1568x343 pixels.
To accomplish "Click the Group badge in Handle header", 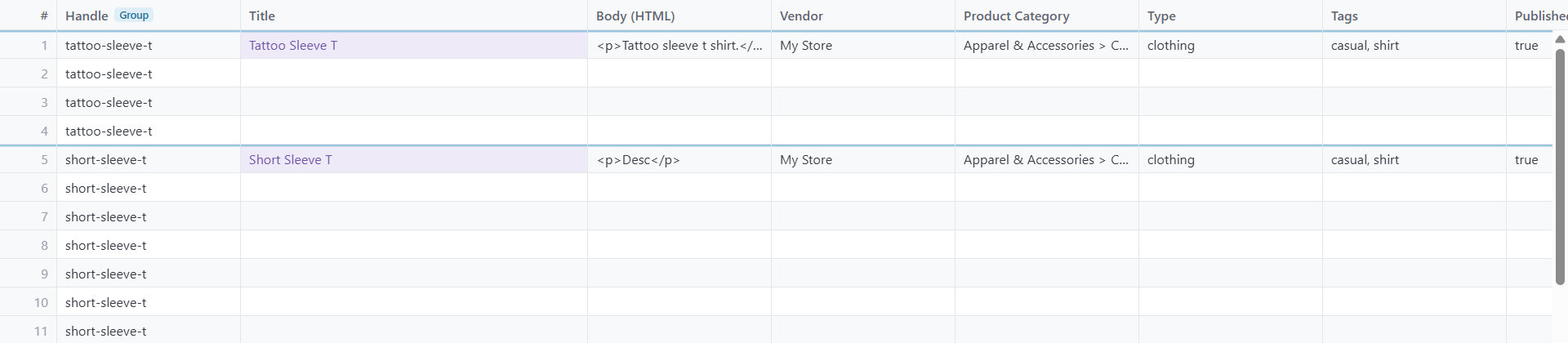I will 134,16.
